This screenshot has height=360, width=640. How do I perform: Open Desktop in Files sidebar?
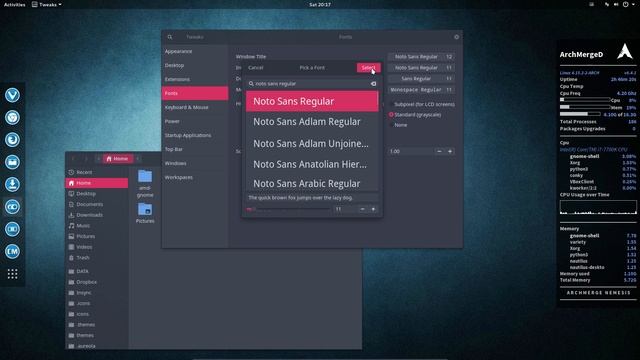point(97,193)
